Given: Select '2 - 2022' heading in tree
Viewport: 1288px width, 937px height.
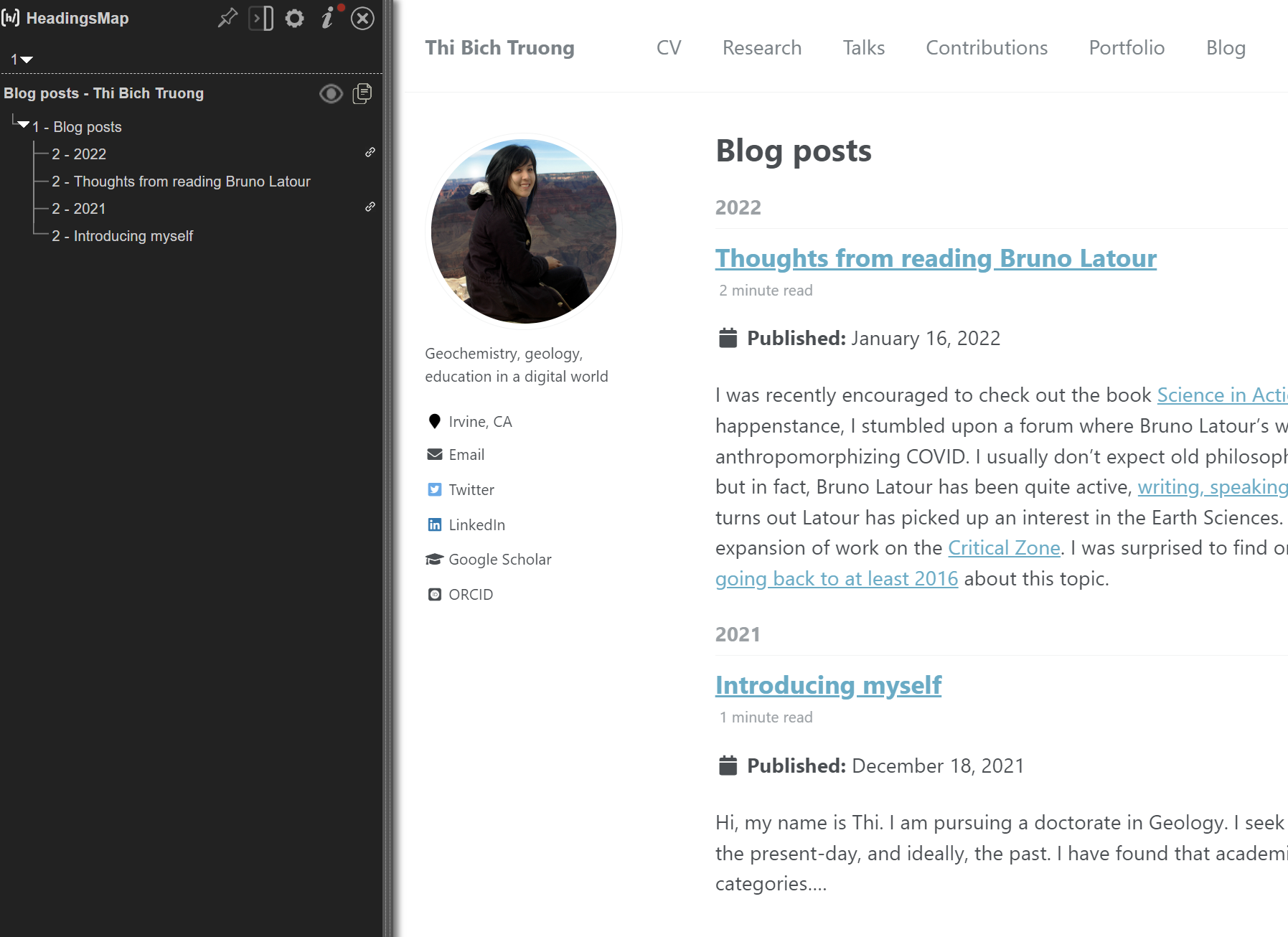Looking at the screenshot, I should pos(79,154).
